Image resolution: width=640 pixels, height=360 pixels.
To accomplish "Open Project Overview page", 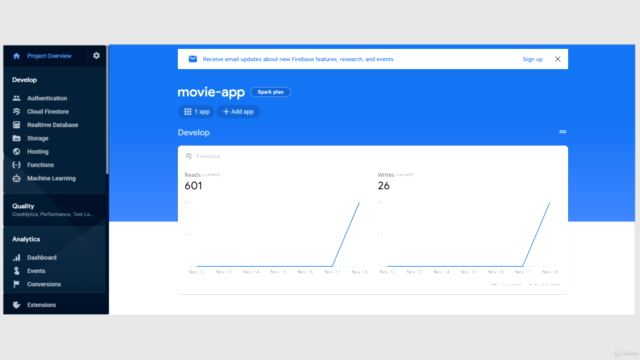I will pos(49,56).
